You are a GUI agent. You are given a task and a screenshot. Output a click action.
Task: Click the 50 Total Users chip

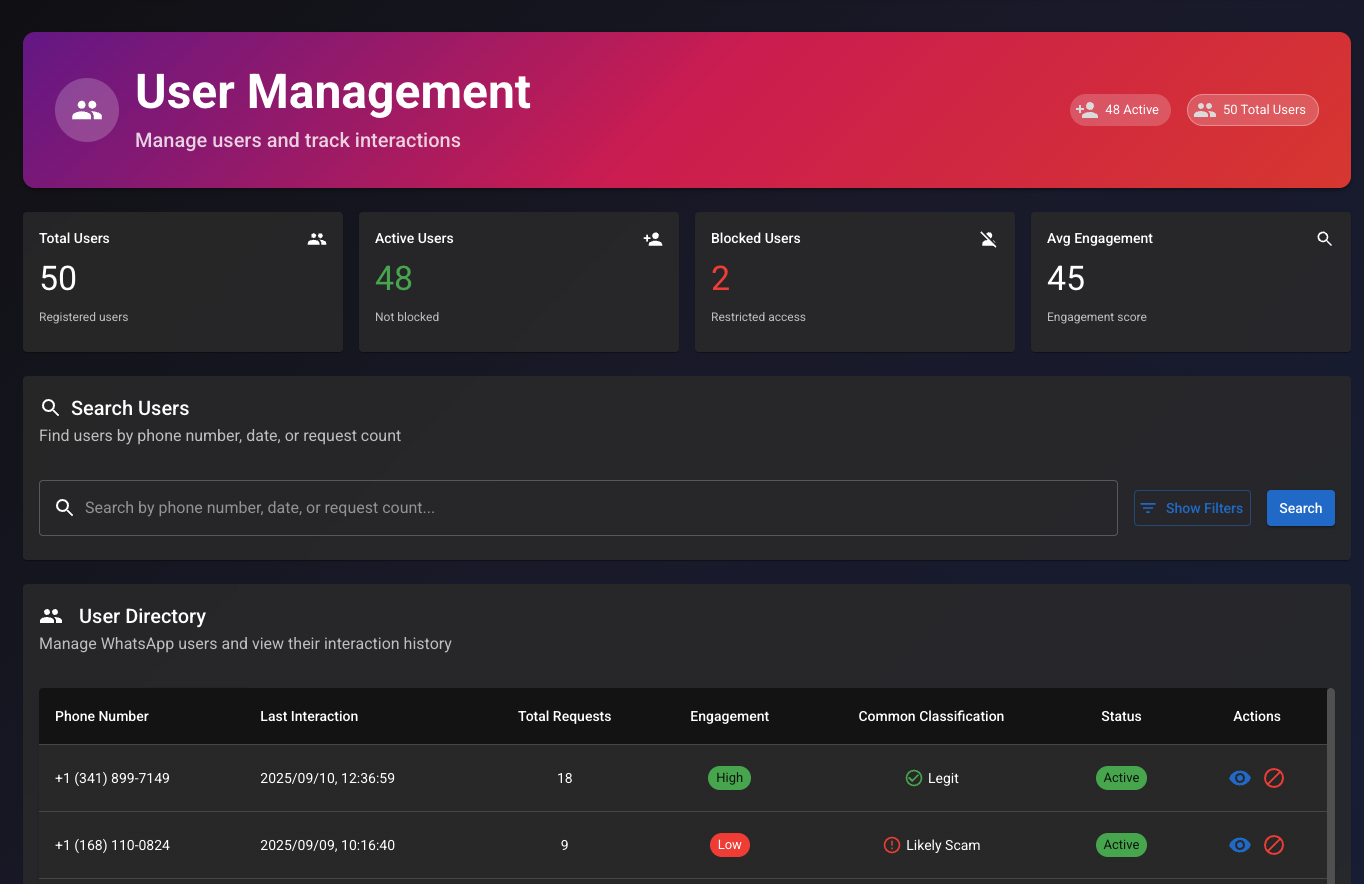1253,110
